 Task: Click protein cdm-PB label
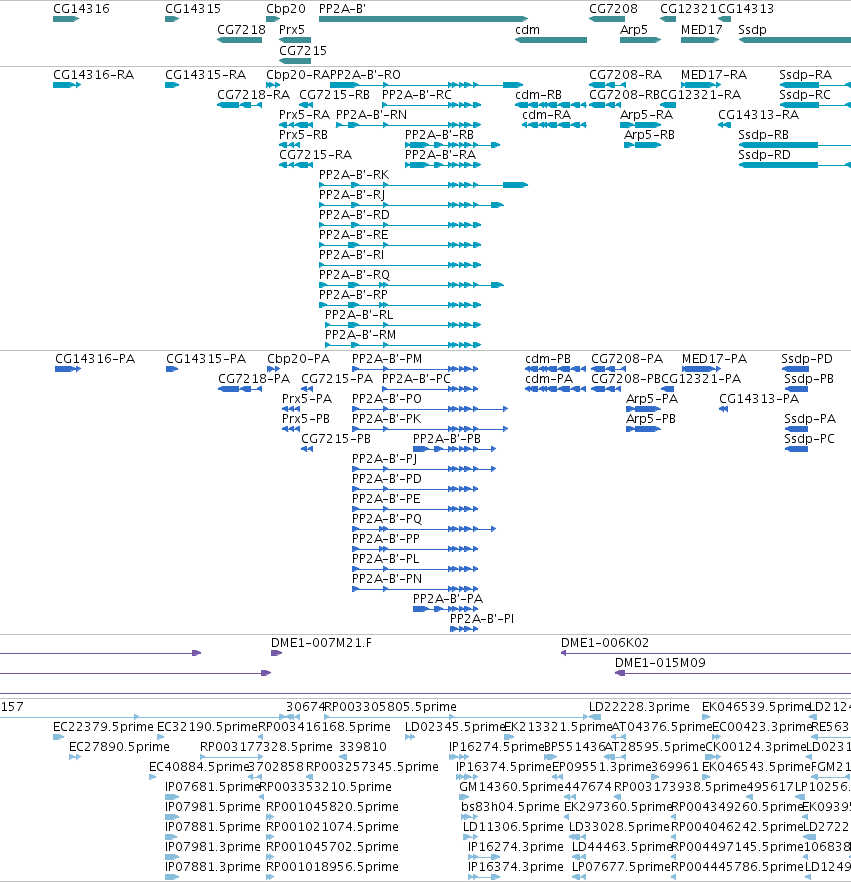548,359
